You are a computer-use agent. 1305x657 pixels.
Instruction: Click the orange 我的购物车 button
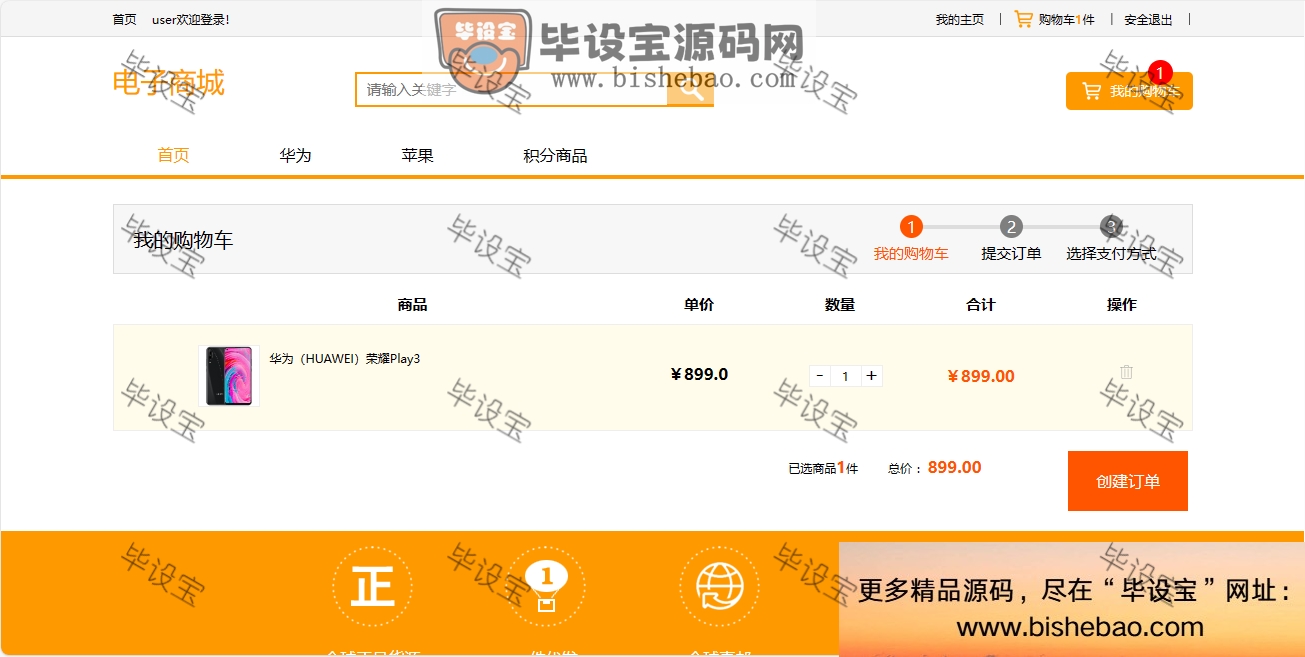click(1129, 91)
